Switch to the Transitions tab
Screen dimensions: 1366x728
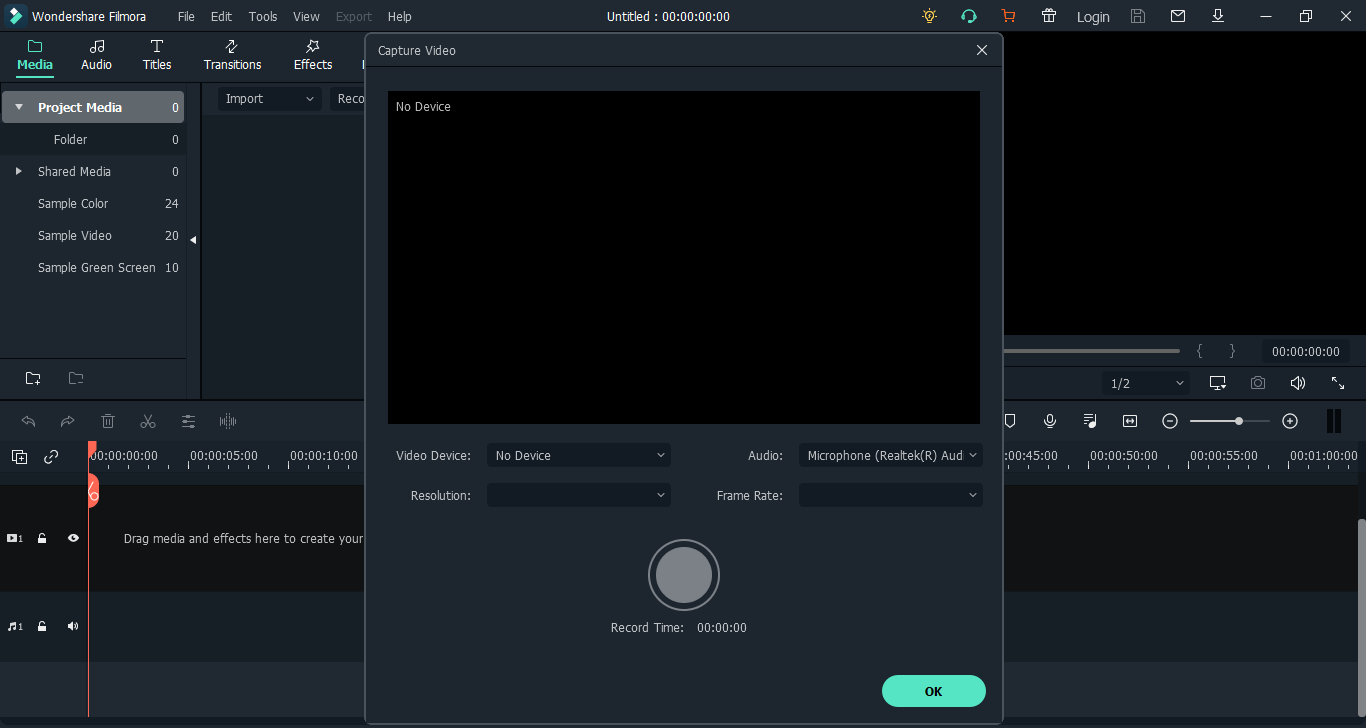tap(232, 55)
